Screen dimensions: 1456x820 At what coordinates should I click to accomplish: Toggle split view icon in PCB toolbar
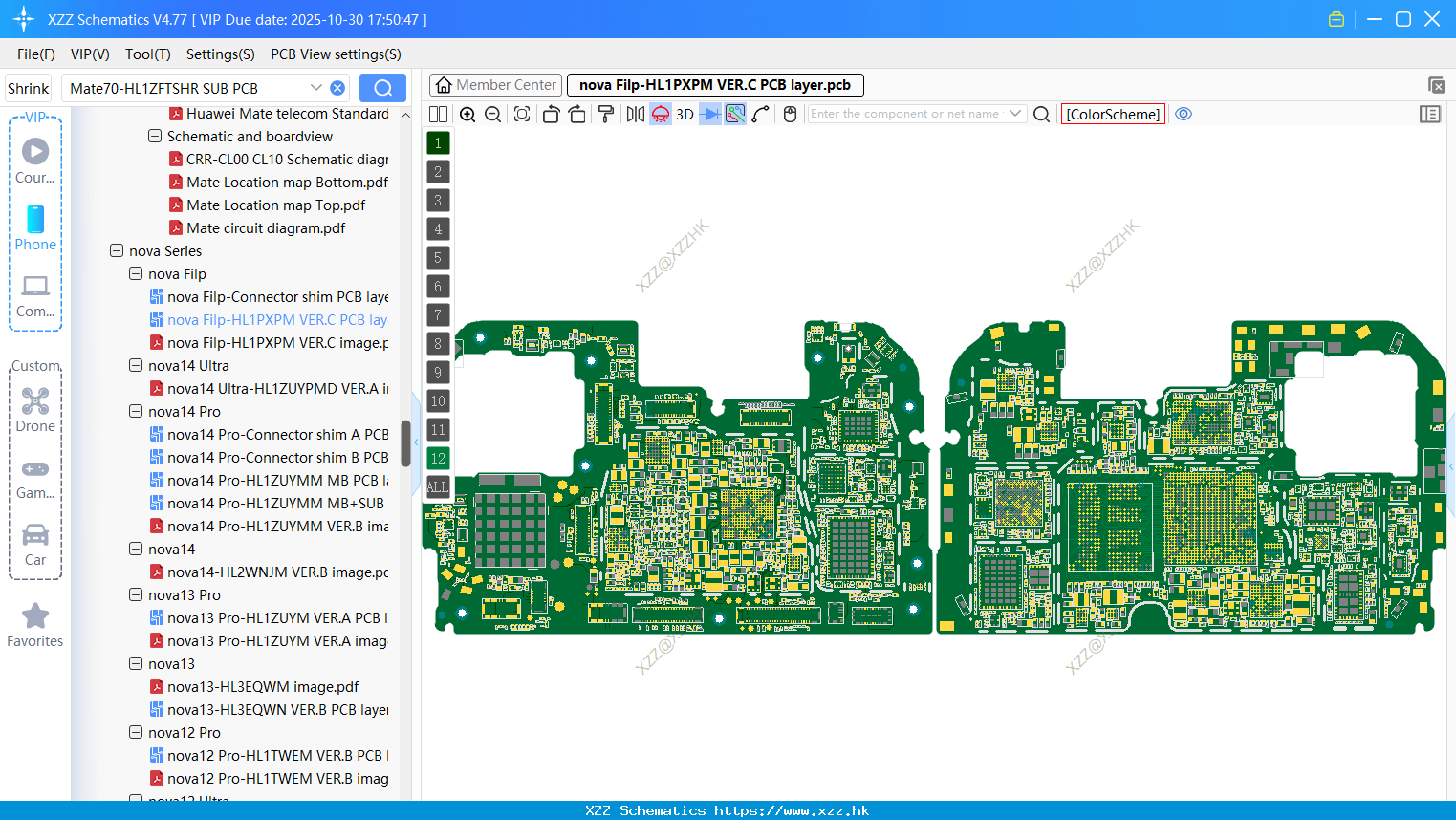tap(438, 114)
